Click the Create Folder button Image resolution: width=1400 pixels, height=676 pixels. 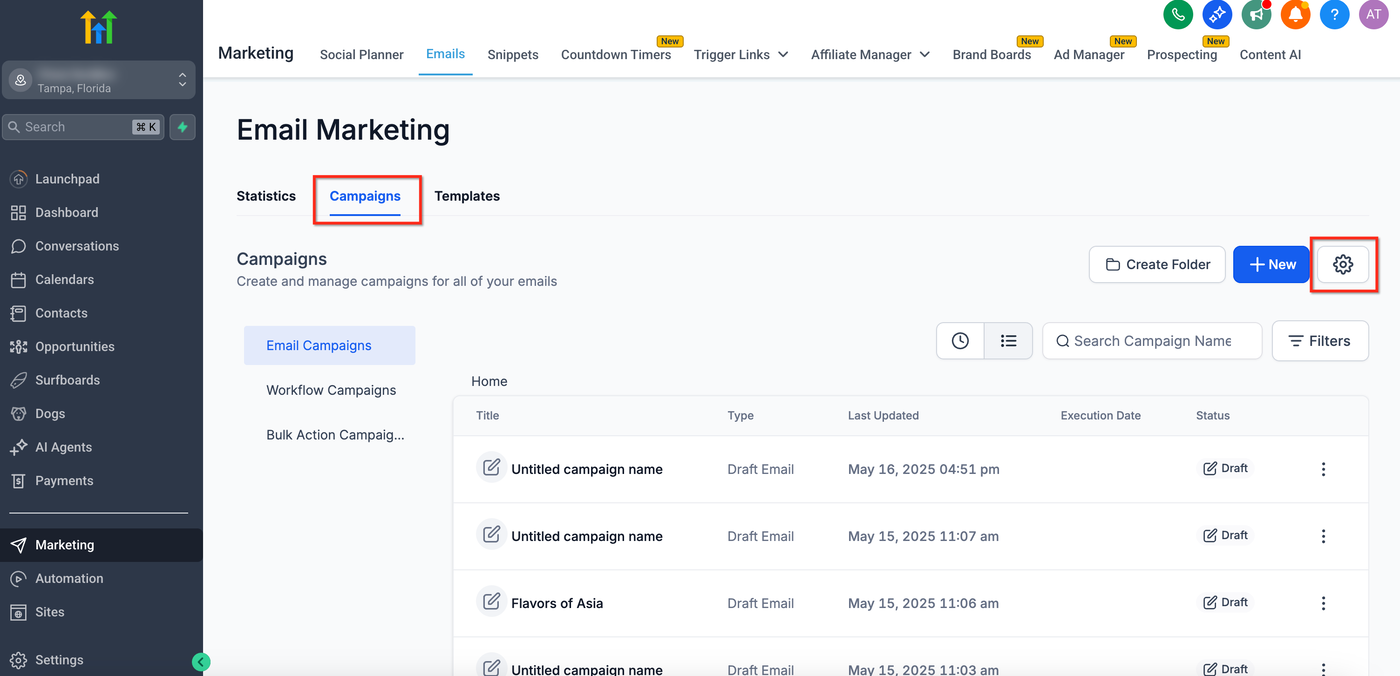click(x=1157, y=265)
